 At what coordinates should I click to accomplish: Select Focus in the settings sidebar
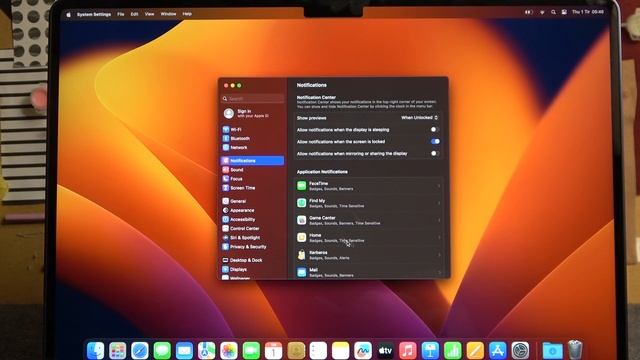[252, 179]
